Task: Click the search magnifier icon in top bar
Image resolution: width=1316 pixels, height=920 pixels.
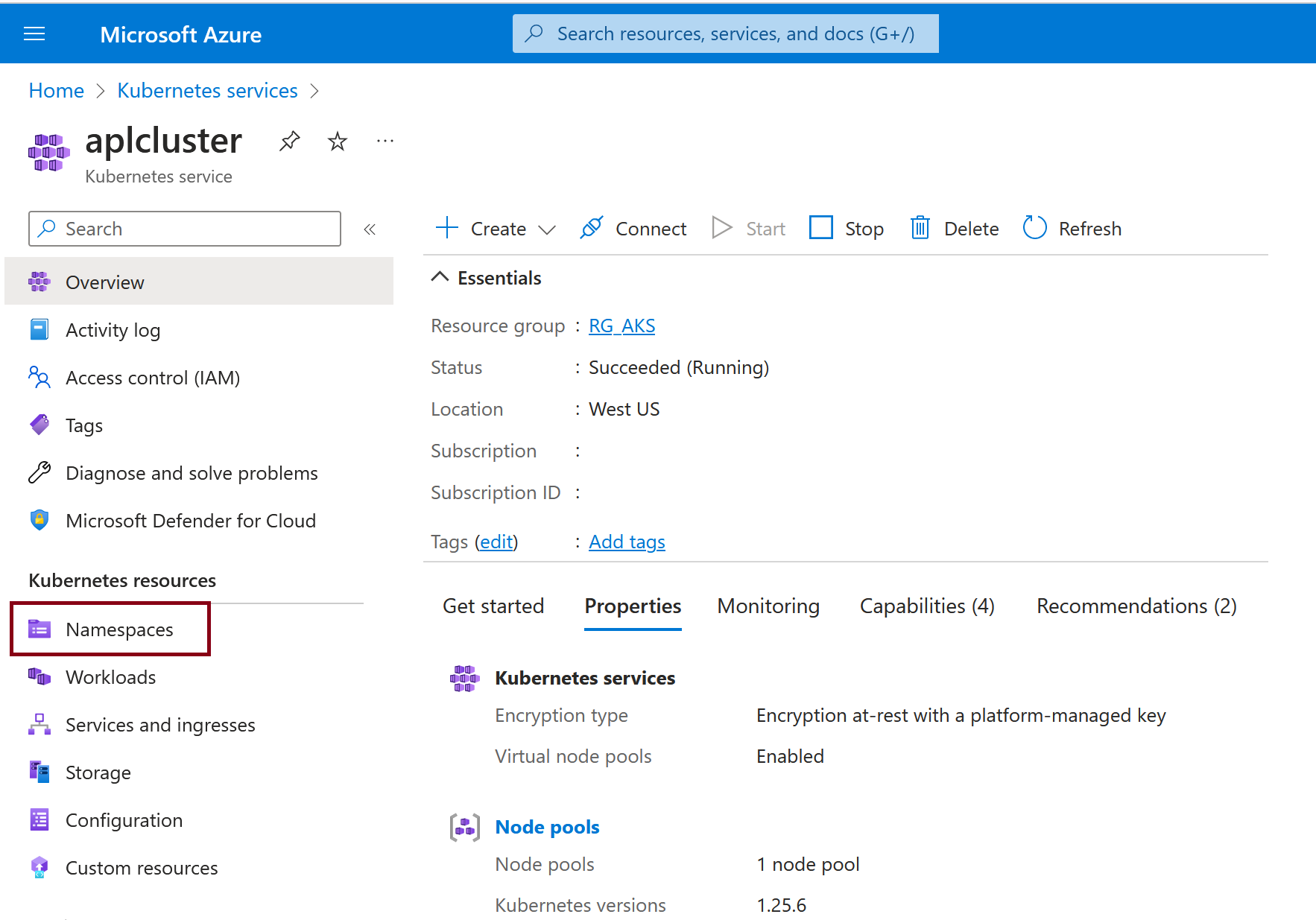Action: pyautogui.click(x=534, y=34)
